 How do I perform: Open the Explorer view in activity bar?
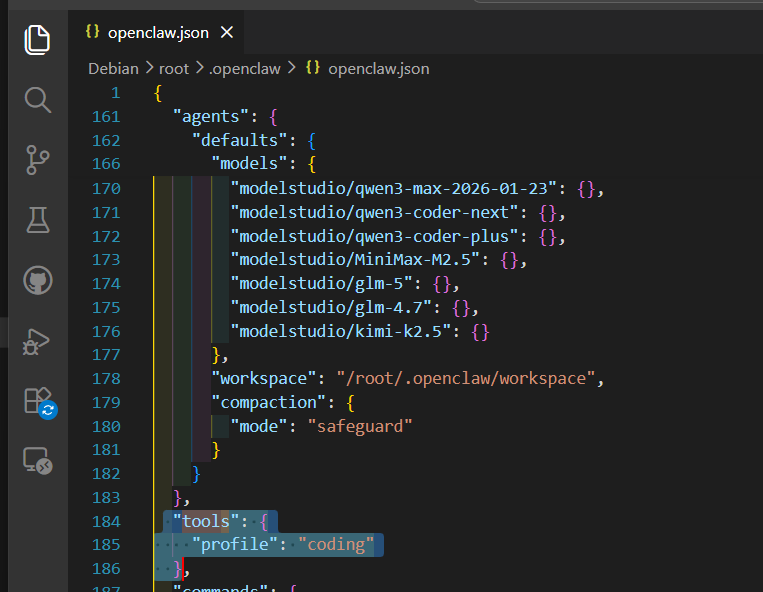(37, 40)
